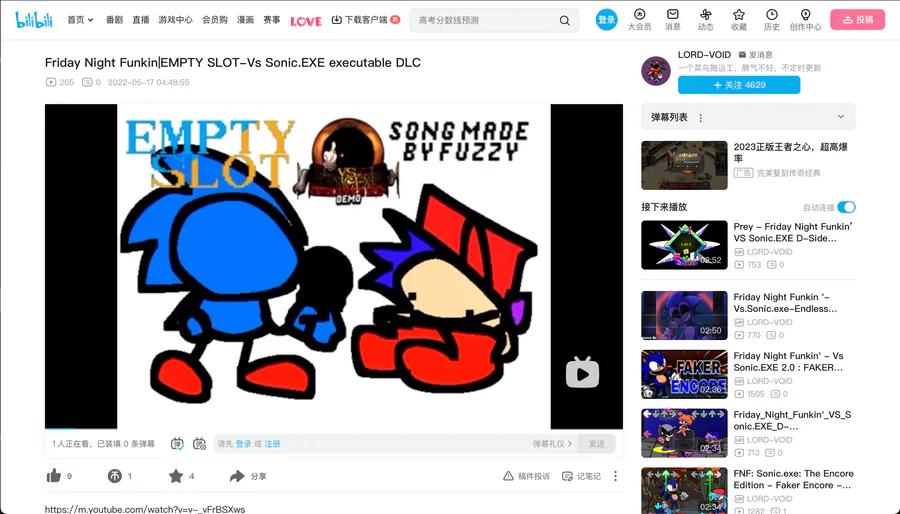Viewport: 900px width, 514px height.
Task: Open LORD-VOID uploader avatar
Action: [655, 71]
